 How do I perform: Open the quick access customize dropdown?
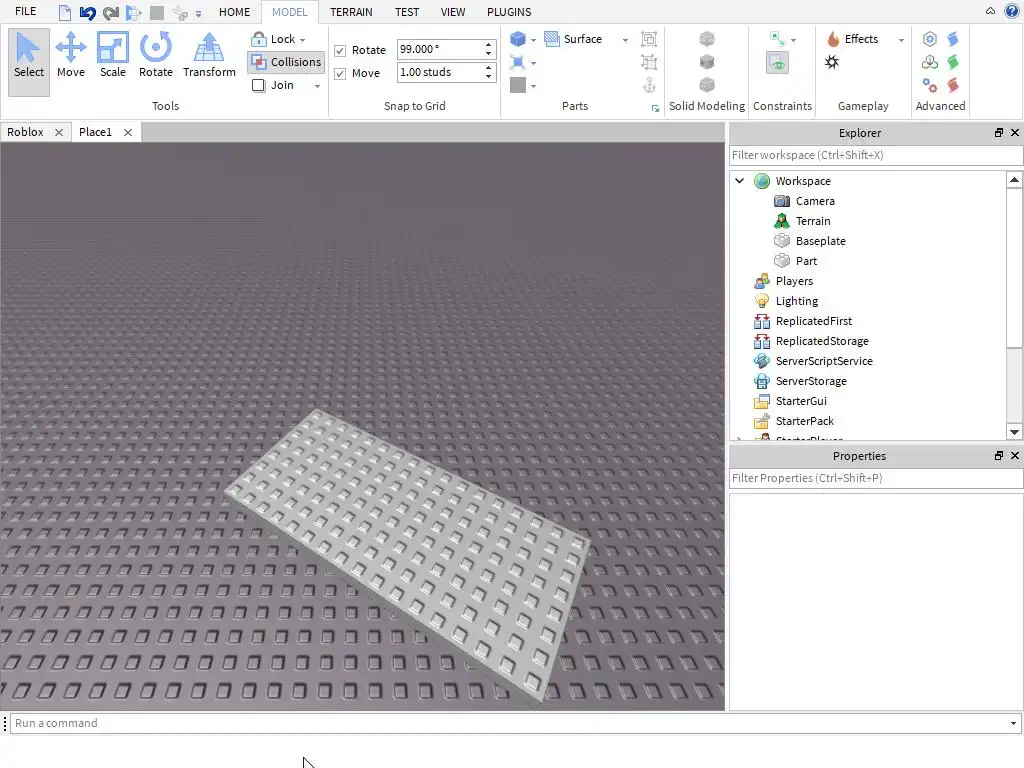pos(199,13)
